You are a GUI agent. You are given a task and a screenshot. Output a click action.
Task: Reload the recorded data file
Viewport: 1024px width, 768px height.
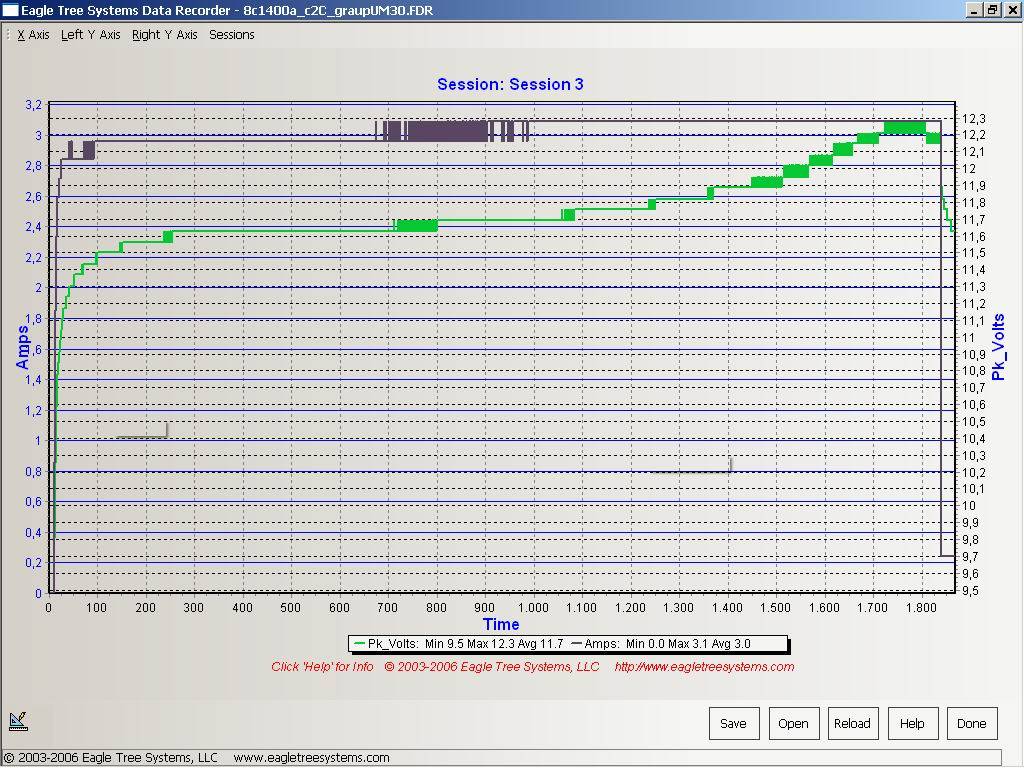tap(852, 723)
